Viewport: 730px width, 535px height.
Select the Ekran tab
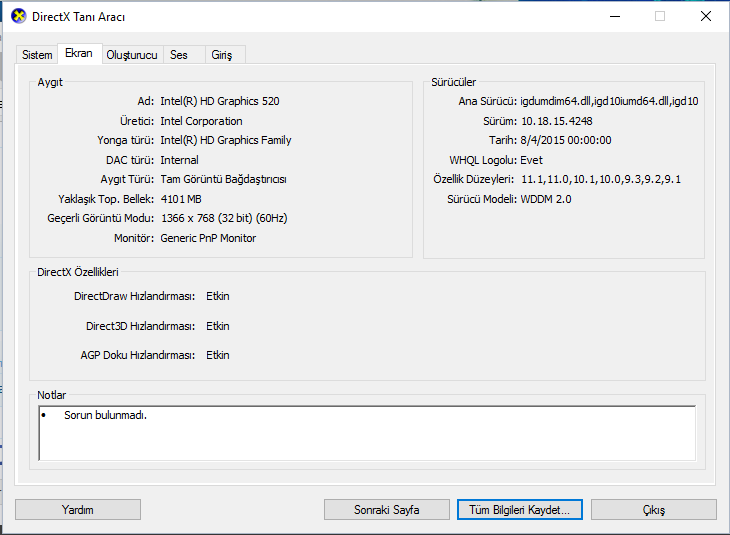[79, 53]
